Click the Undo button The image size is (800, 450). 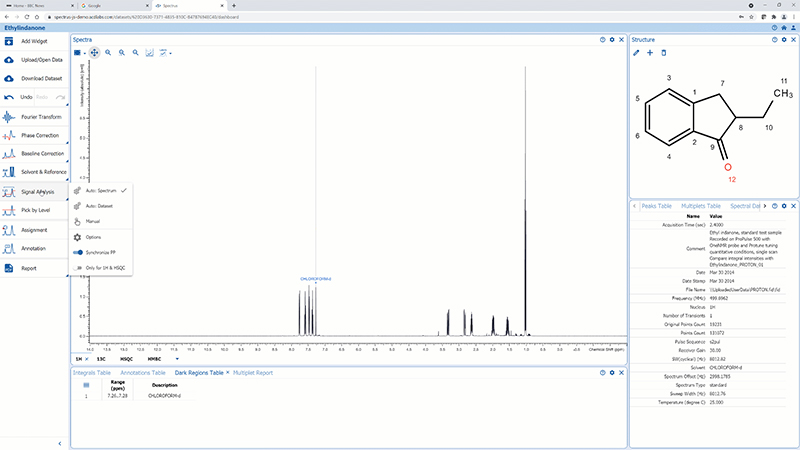[x=22, y=97]
